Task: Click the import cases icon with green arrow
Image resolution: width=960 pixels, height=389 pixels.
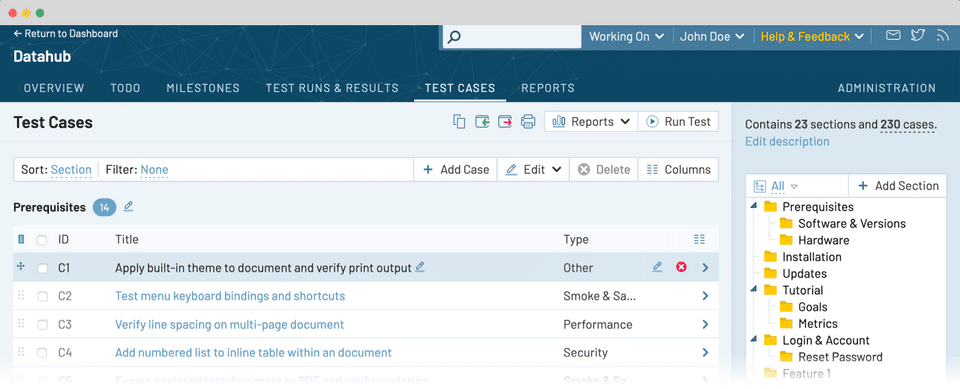Action: point(482,122)
